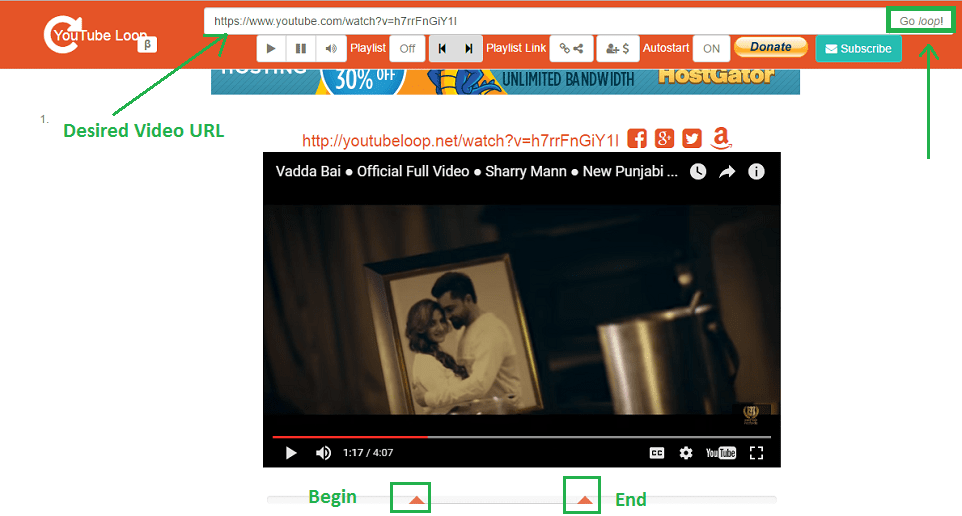The image size is (962, 516).
Task: Toggle the Autostart ON switch
Action: (711, 48)
